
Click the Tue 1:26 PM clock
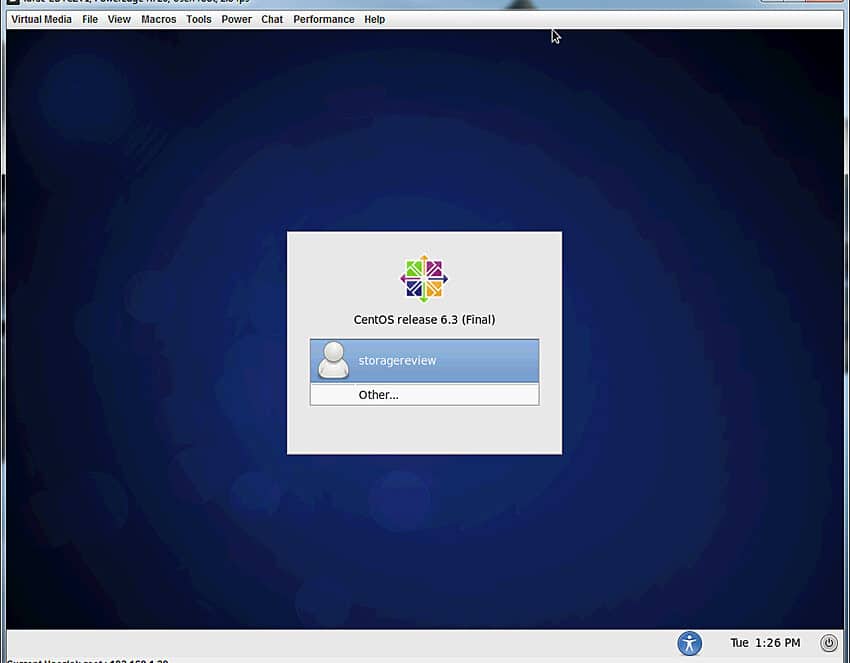pyautogui.click(x=765, y=643)
